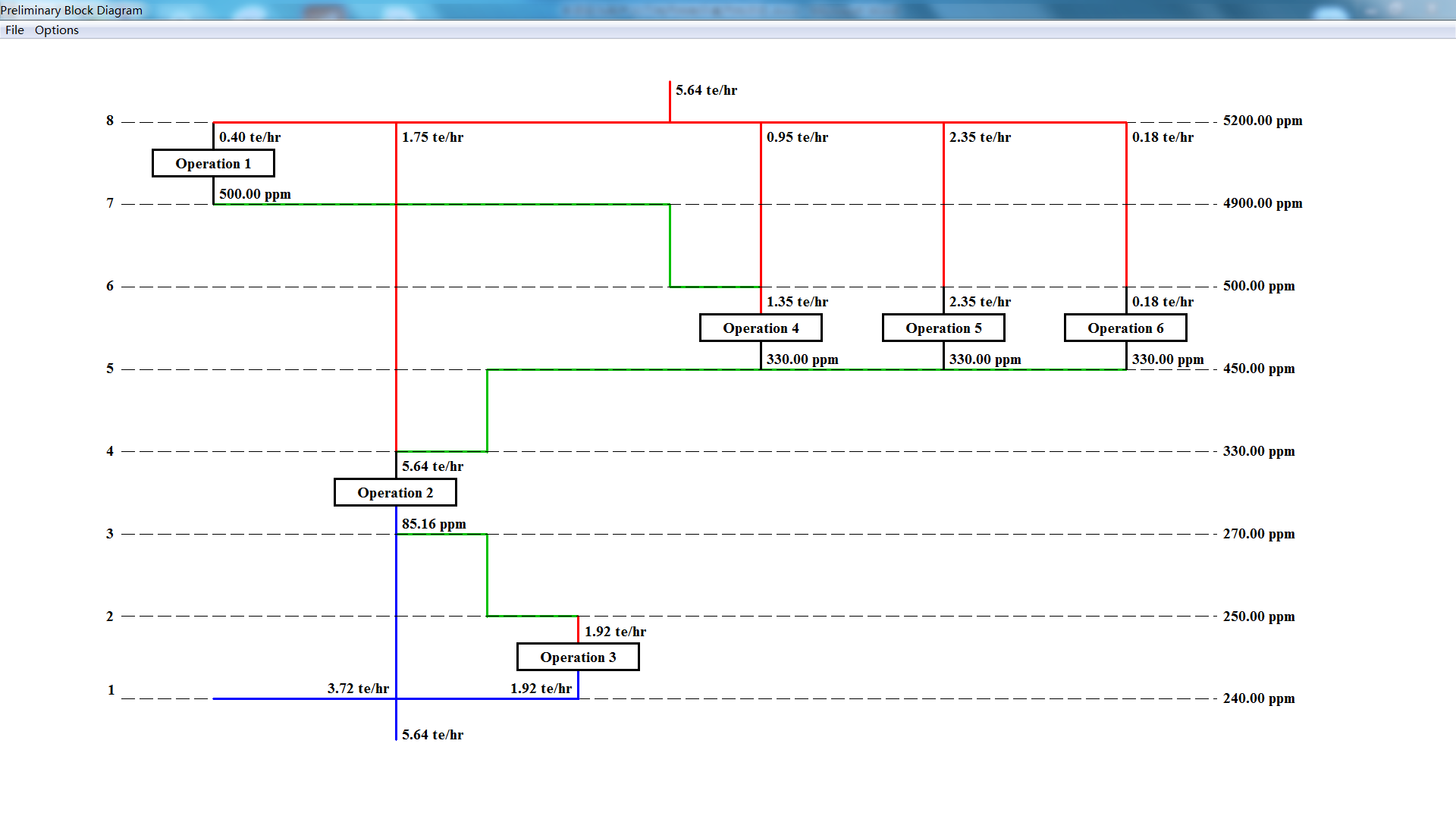The width and height of the screenshot is (1456, 819).
Task: Select the Operation 1 block
Action: [x=213, y=163]
